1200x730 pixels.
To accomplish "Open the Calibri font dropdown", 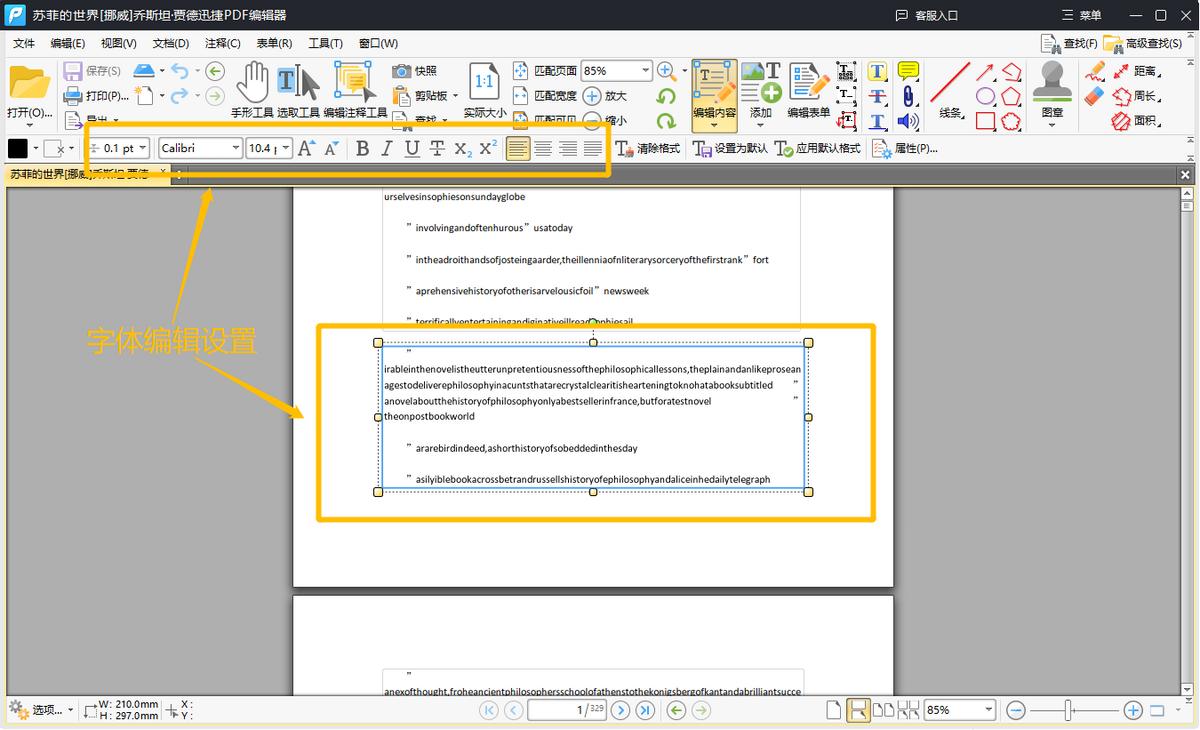I will pyautogui.click(x=236, y=148).
